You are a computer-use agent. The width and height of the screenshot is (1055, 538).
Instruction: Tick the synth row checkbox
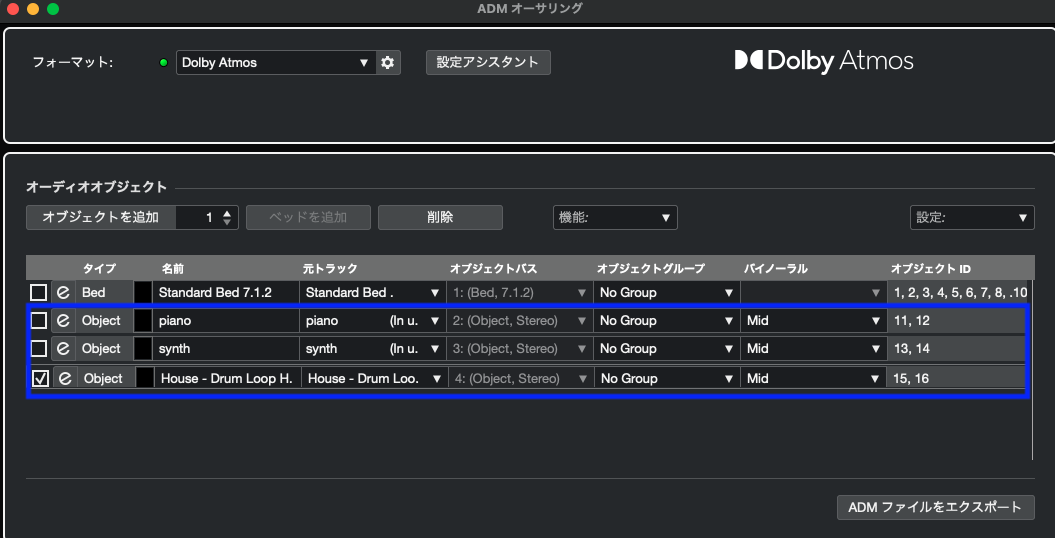coord(38,349)
